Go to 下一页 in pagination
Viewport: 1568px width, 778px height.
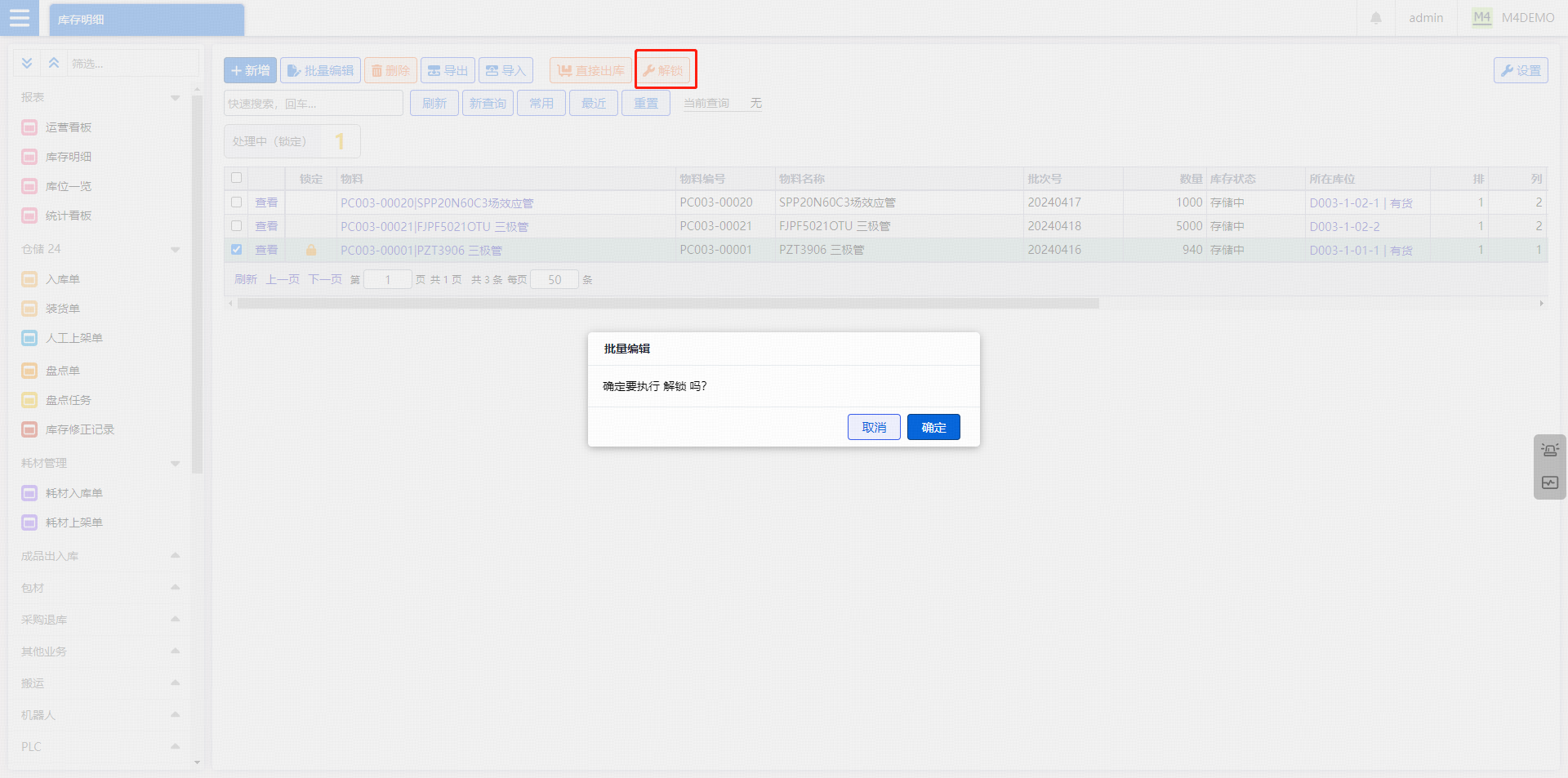click(325, 279)
